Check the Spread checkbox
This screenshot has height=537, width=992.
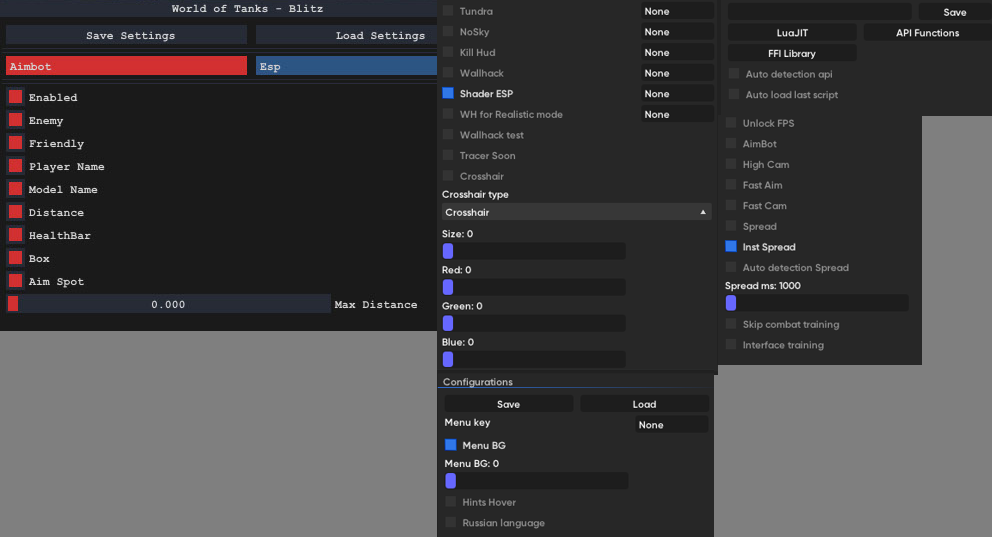tap(731, 226)
